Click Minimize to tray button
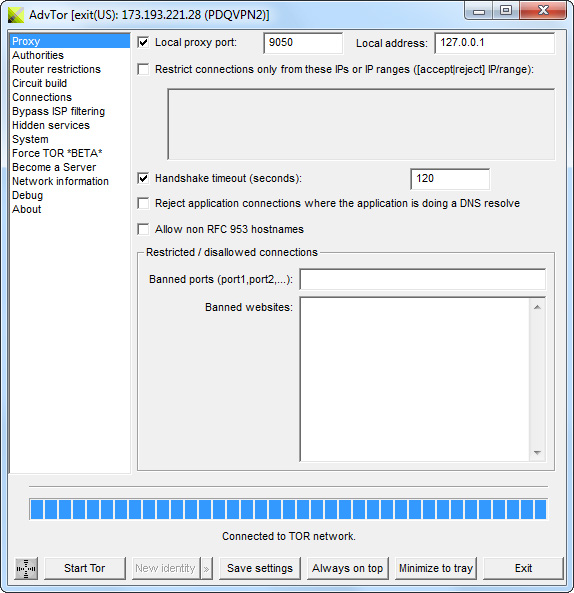The height and width of the screenshot is (593, 574). pos(436,568)
